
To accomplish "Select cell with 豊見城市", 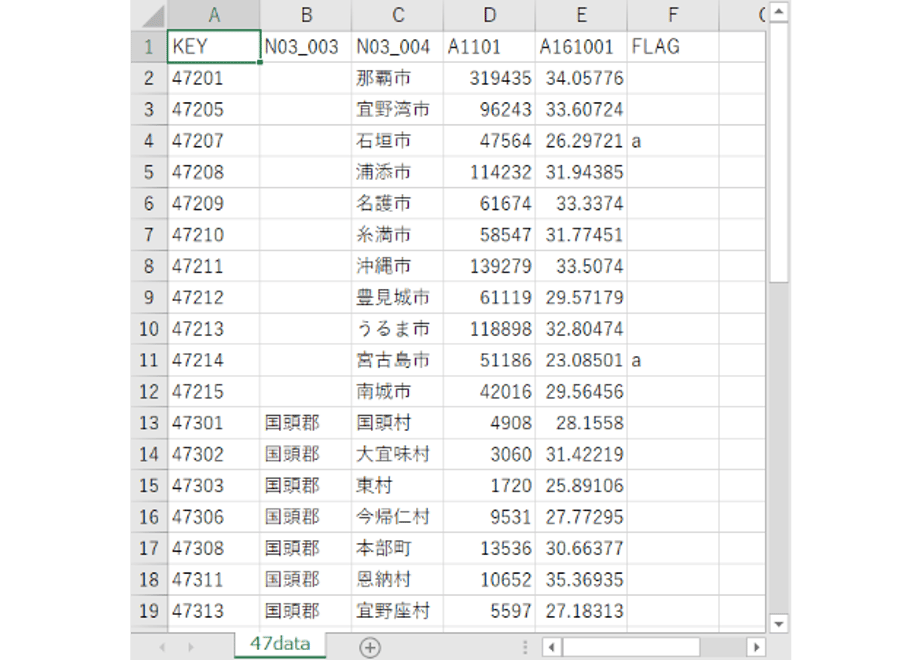I will [398, 298].
